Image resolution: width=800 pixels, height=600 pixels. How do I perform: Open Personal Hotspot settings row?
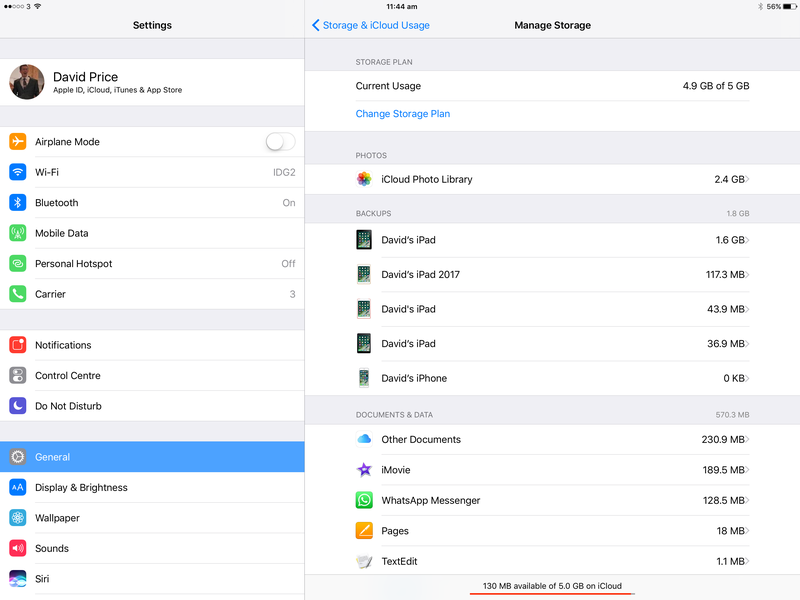coord(152,263)
